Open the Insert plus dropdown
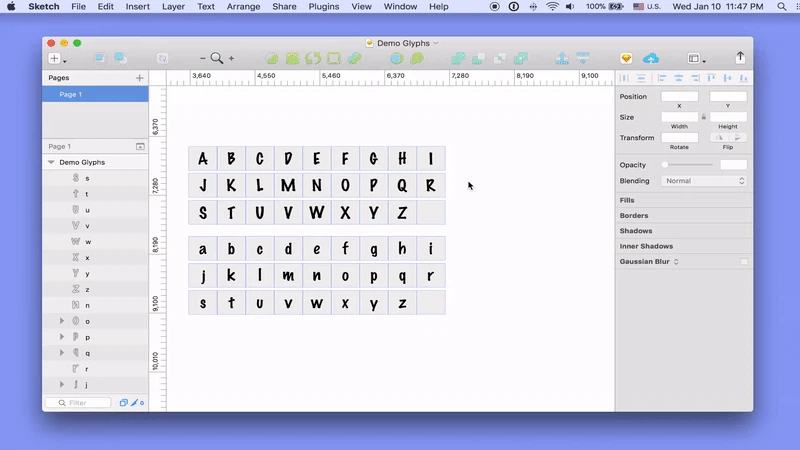 (57, 58)
